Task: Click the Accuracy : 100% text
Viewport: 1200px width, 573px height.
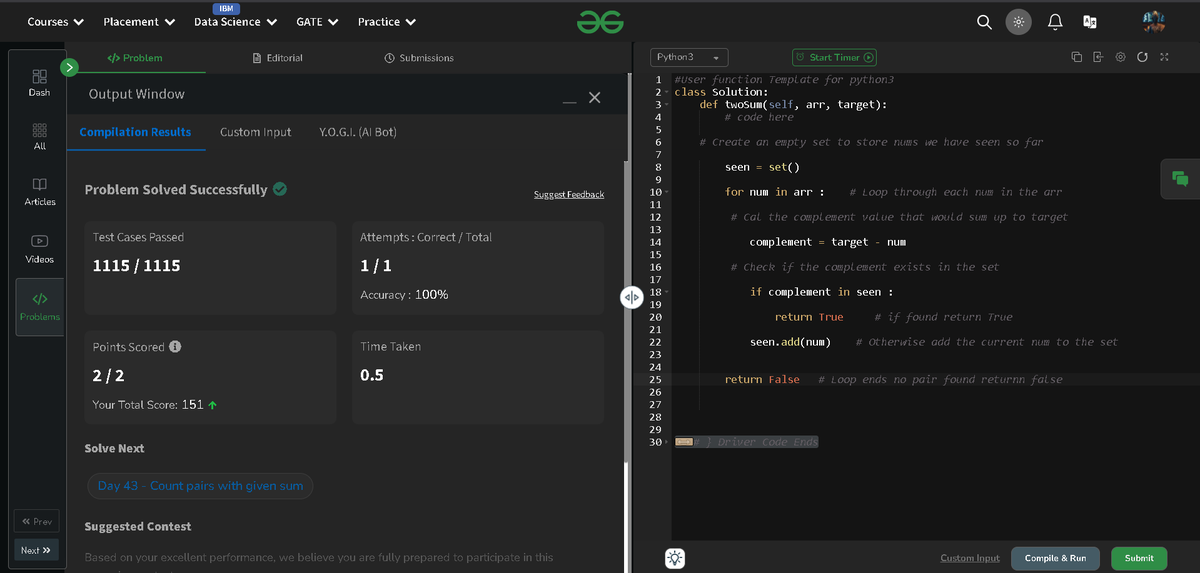Action: (x=404, y=295)
